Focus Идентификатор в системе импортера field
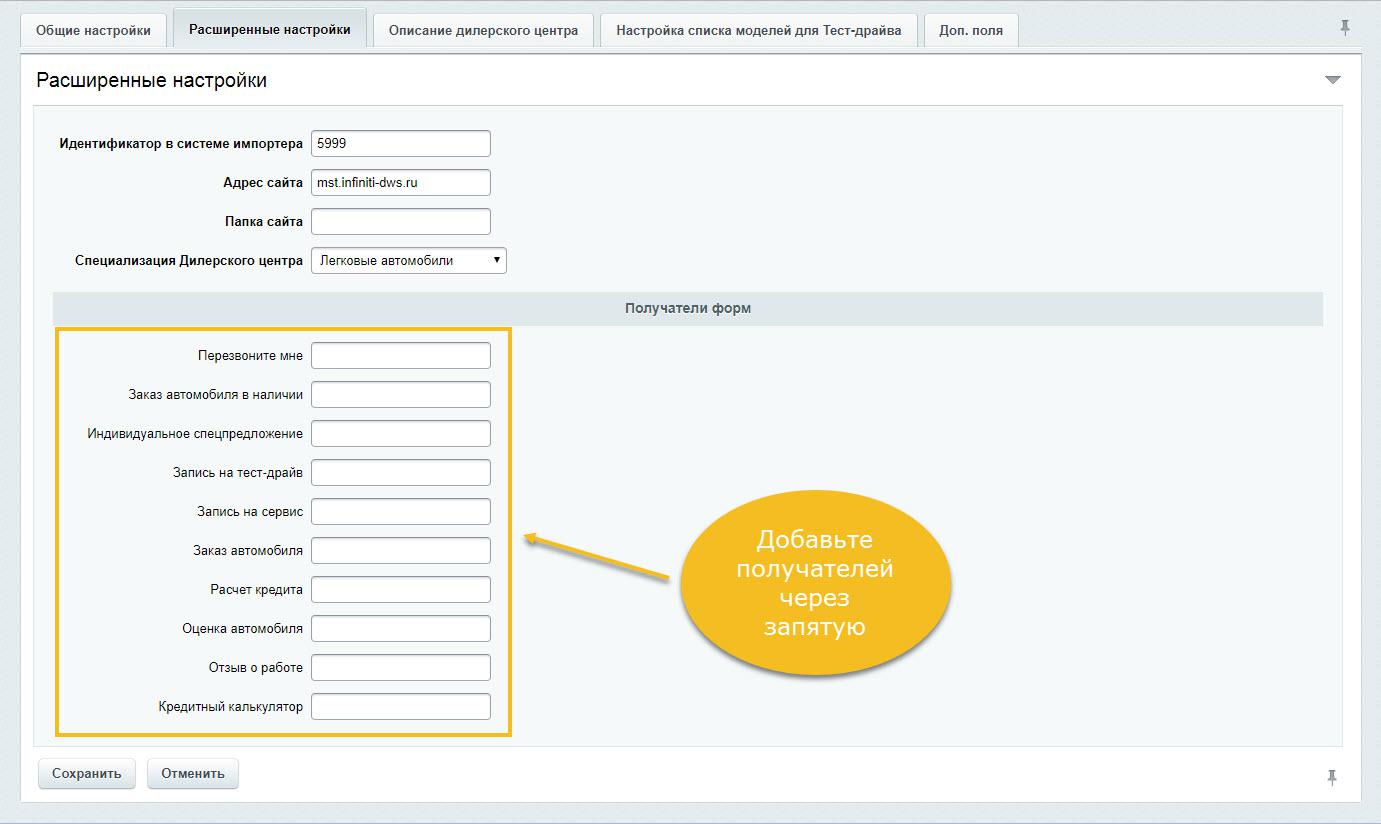This screenshot has height=824, width=1381. [401, 143]
